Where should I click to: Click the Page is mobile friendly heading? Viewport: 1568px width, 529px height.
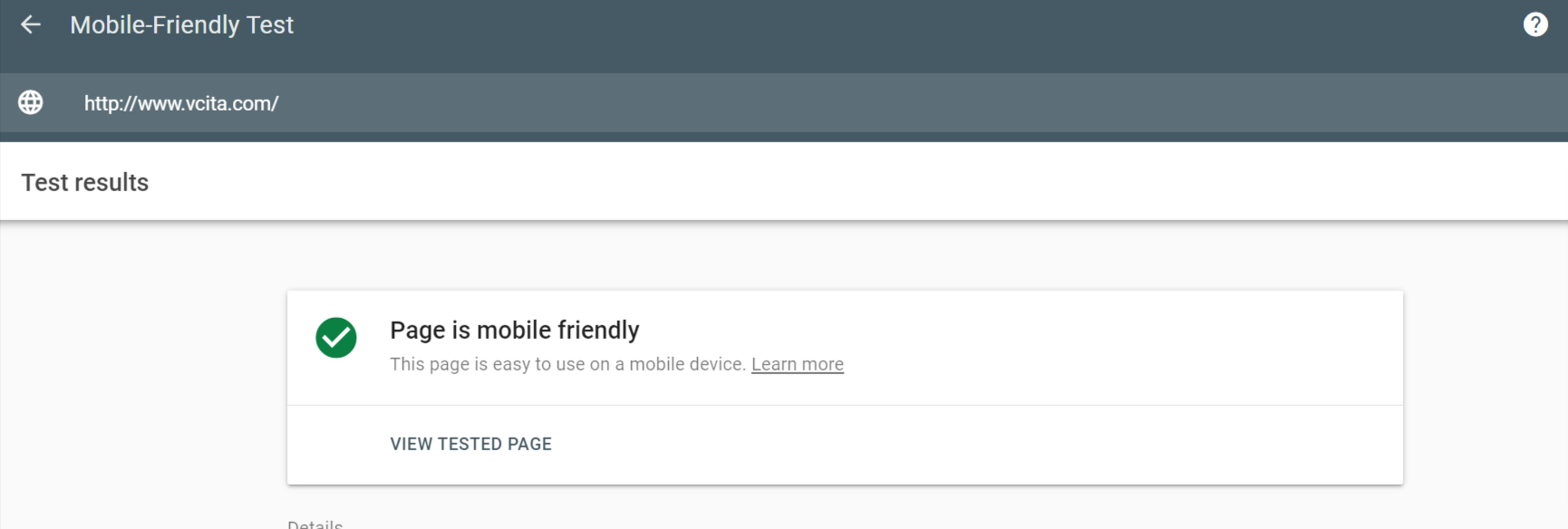pos(514,330)
